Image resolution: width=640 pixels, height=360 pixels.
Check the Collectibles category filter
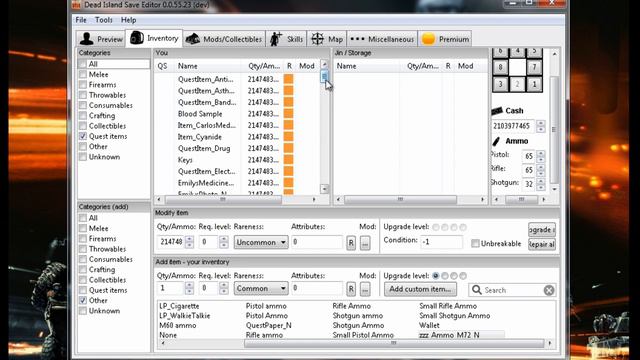click(83, 126)
